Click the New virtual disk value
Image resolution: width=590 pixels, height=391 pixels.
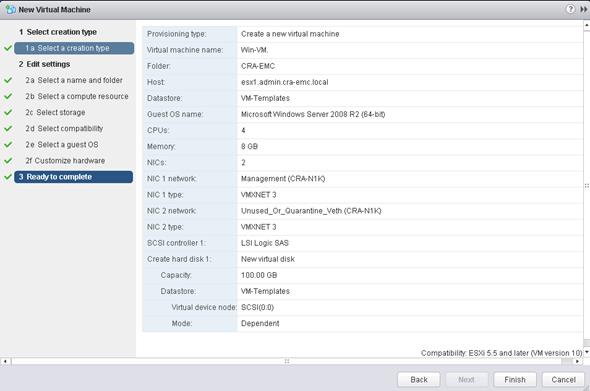[268, 259]
